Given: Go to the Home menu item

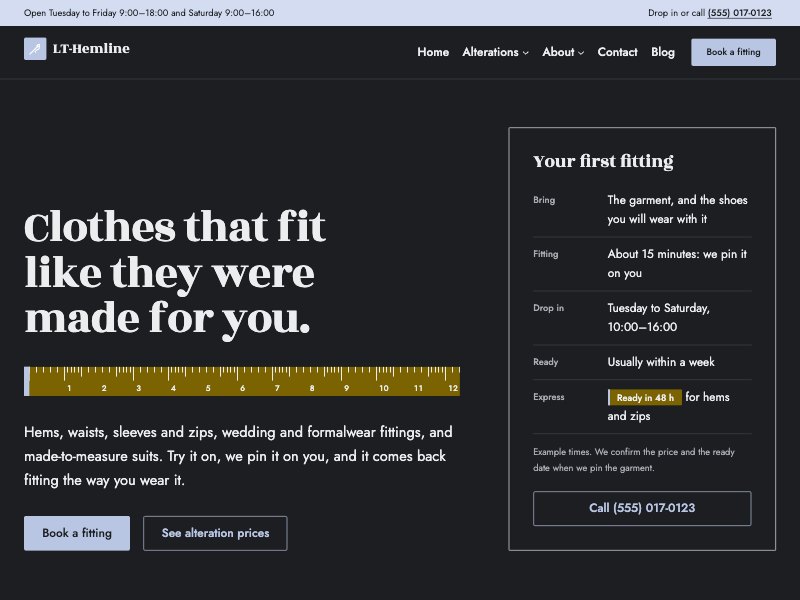Looking at the screenshot, I should click(433, 52).
